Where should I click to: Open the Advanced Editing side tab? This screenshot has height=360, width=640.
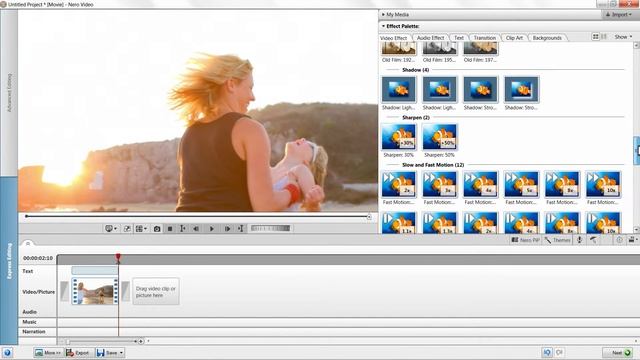tap(9, 93)
